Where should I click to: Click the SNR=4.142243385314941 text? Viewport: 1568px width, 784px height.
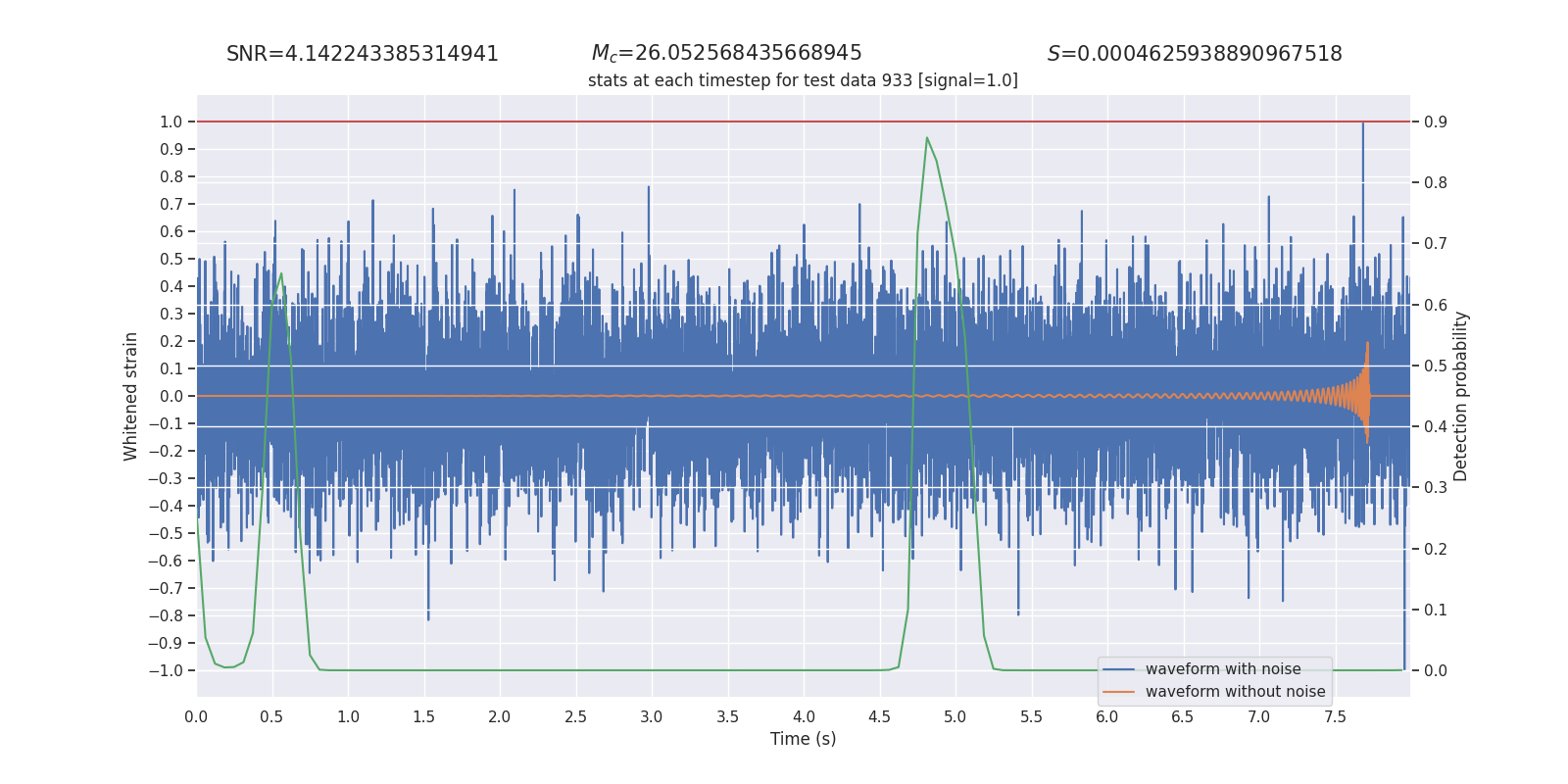click(363, 54)
